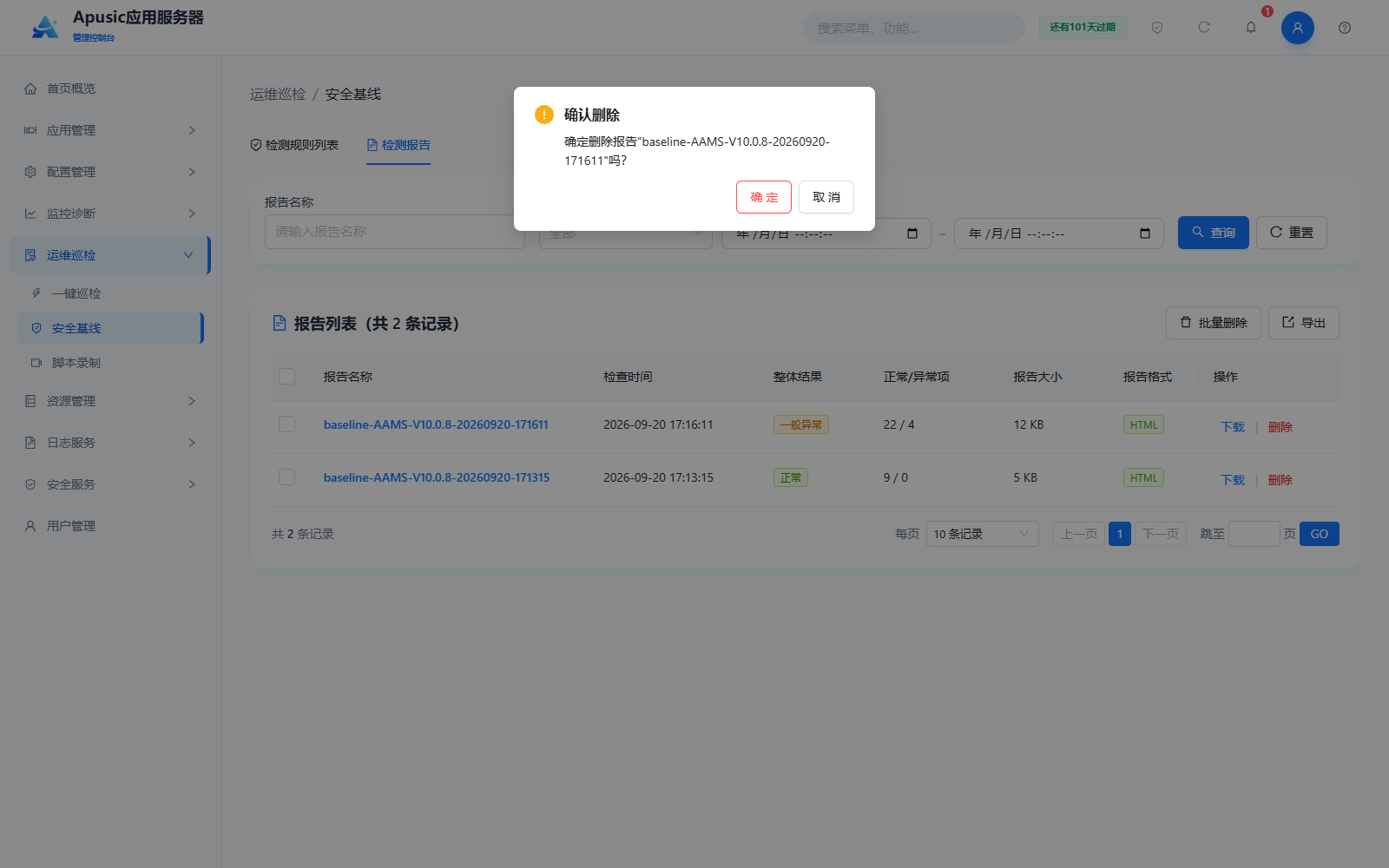Click the 配置管理 gear icon
The height and width of the screenshot is (868, 1389).
point(30,172)
